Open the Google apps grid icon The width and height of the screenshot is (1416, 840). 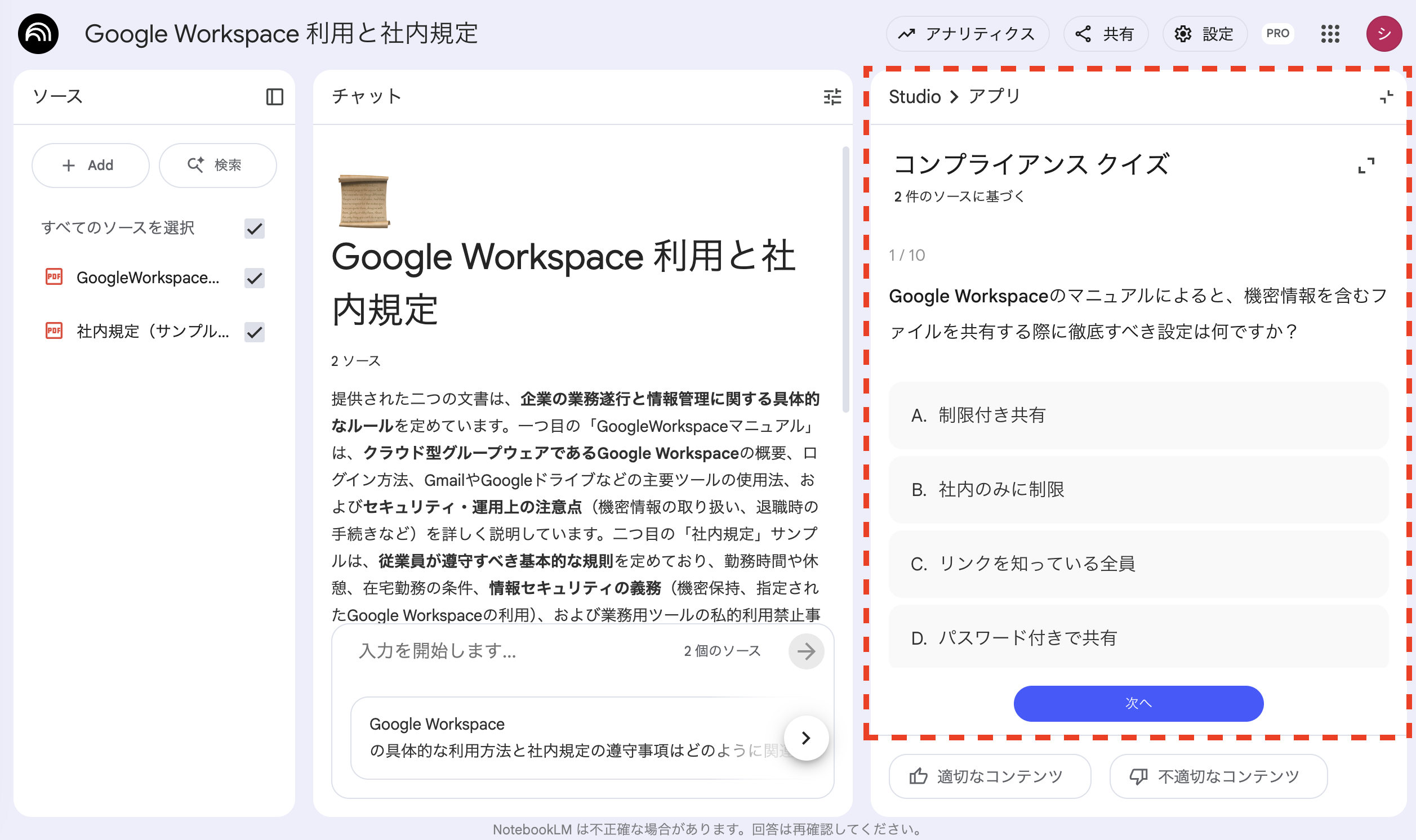[1330, 33]
